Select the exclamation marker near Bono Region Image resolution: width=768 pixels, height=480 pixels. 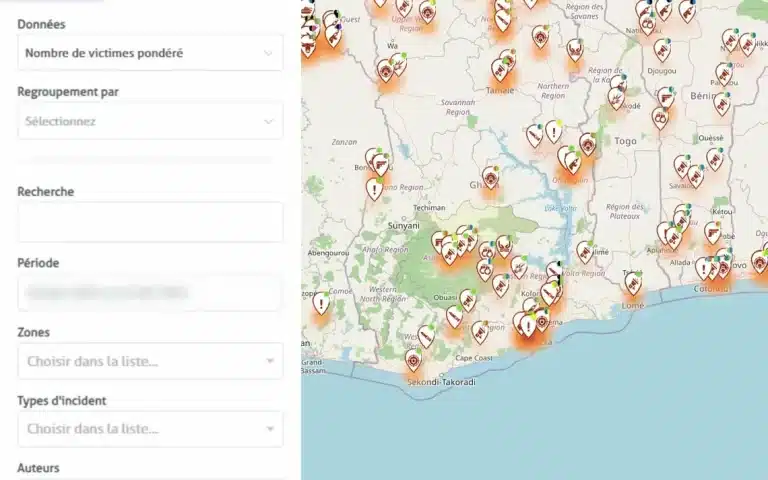pyautogui.click(x=374, y=189)
